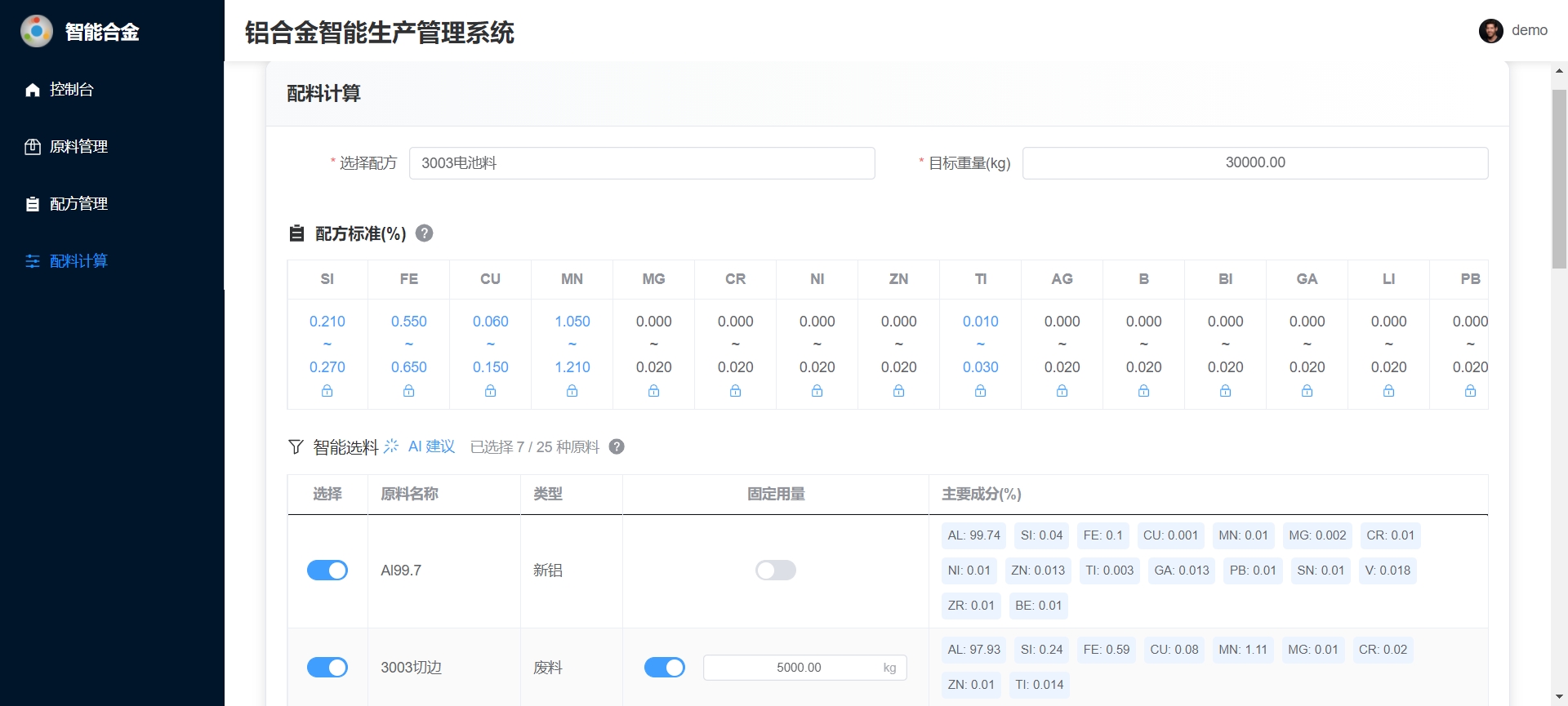Screen dimensions: 1568x706
Task: Click the lock icon under LI column
Action: [1388, 391]
